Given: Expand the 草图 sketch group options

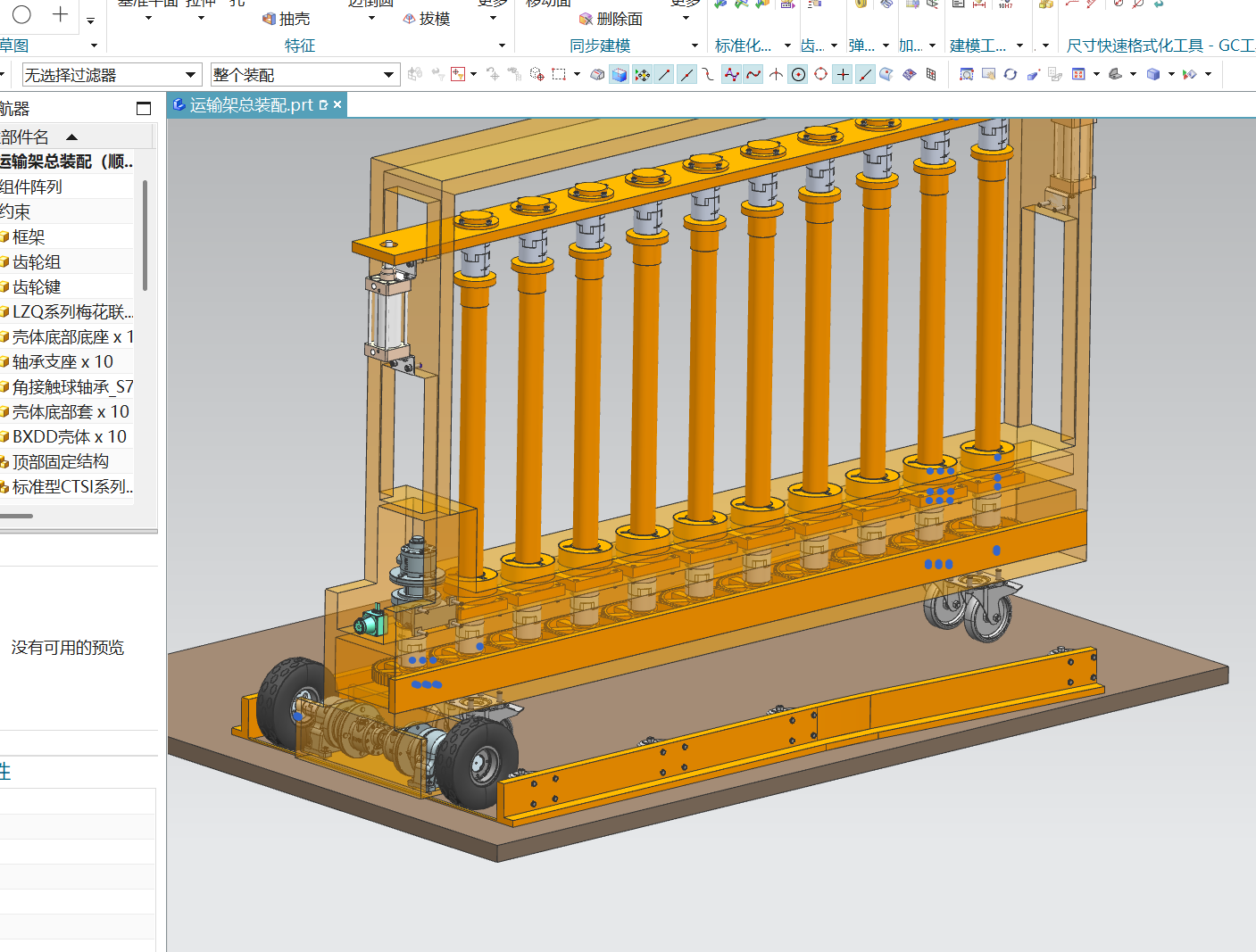Looking at the screenshot, I should pos(94,46).
